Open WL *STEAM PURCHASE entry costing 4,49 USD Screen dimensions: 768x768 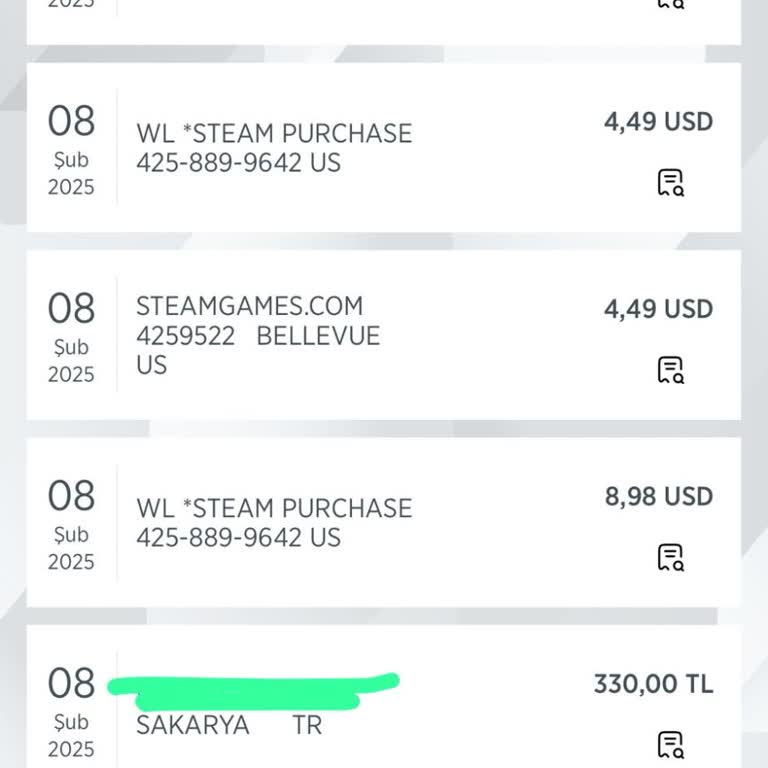pyautogui.click(x=274, y=133)
